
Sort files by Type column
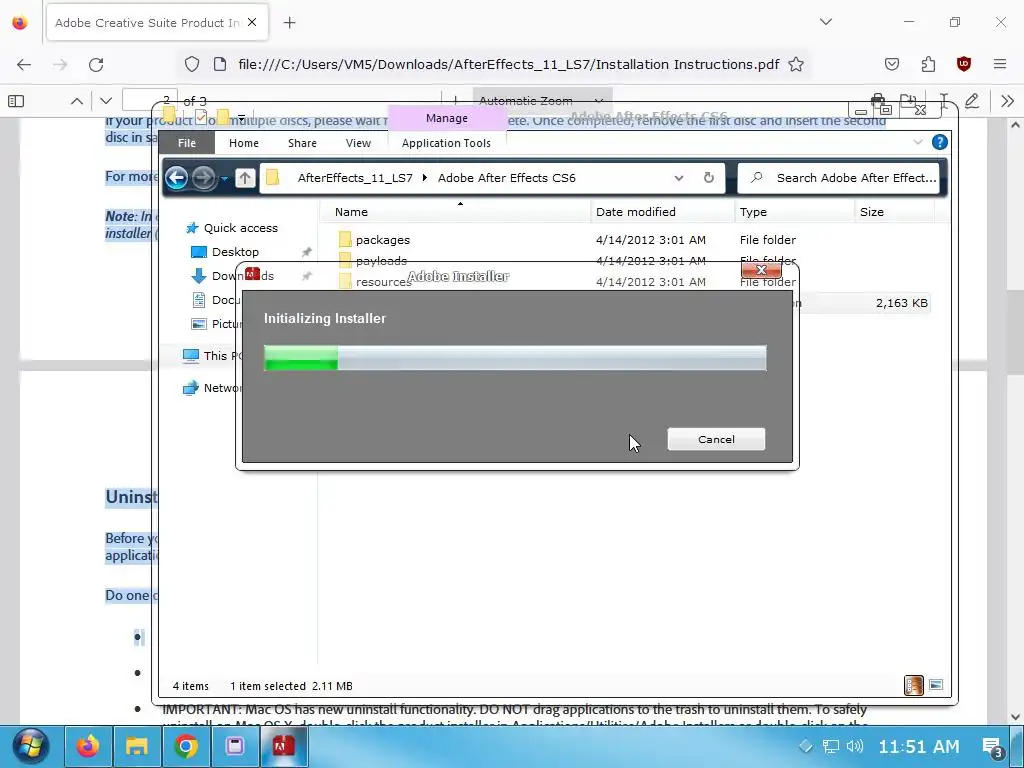pos(794,212)
